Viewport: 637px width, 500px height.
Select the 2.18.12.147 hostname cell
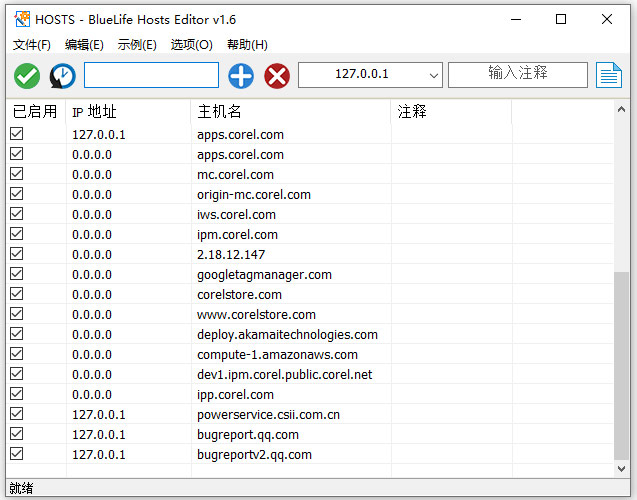point(231,255)
